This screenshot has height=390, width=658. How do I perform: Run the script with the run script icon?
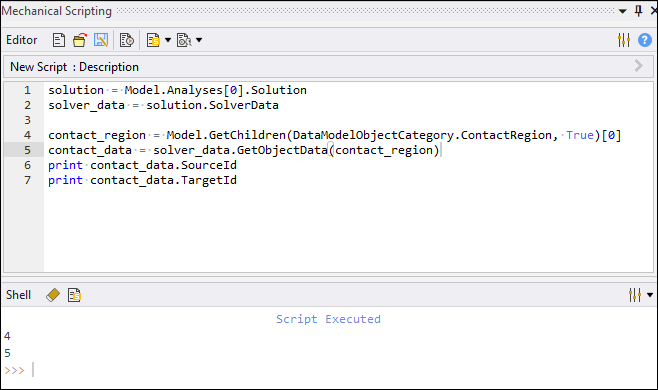pyautogui.click(x=126, y=40)
